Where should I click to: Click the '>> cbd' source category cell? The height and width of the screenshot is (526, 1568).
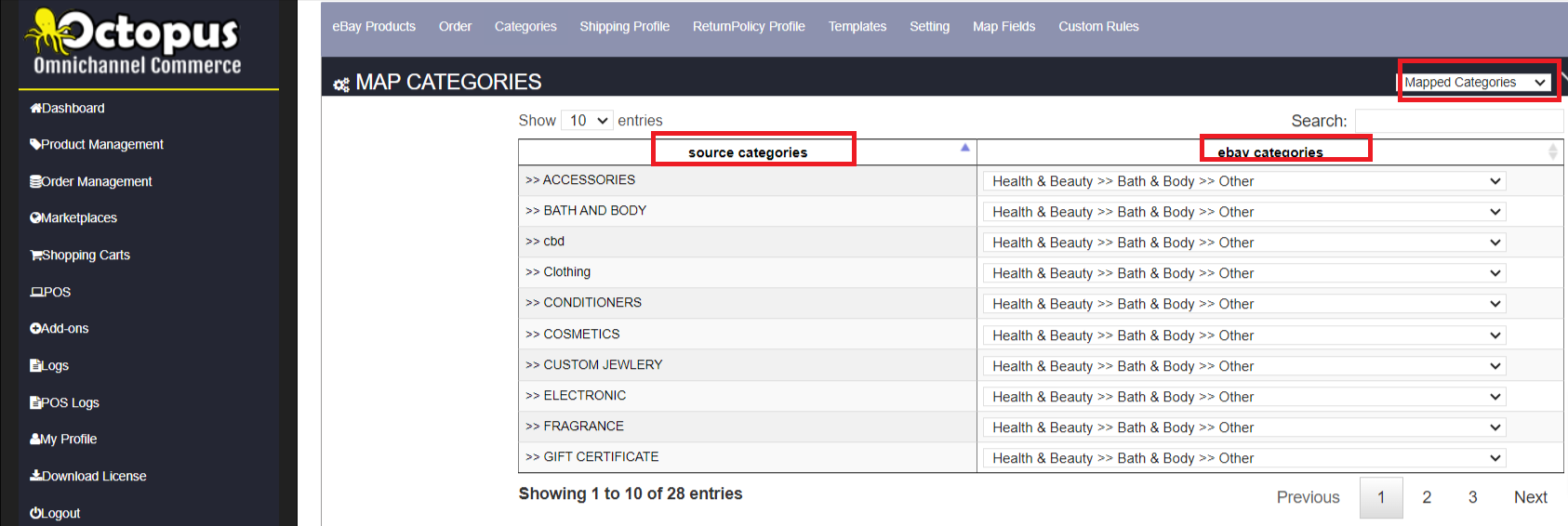tap(748, 242)
